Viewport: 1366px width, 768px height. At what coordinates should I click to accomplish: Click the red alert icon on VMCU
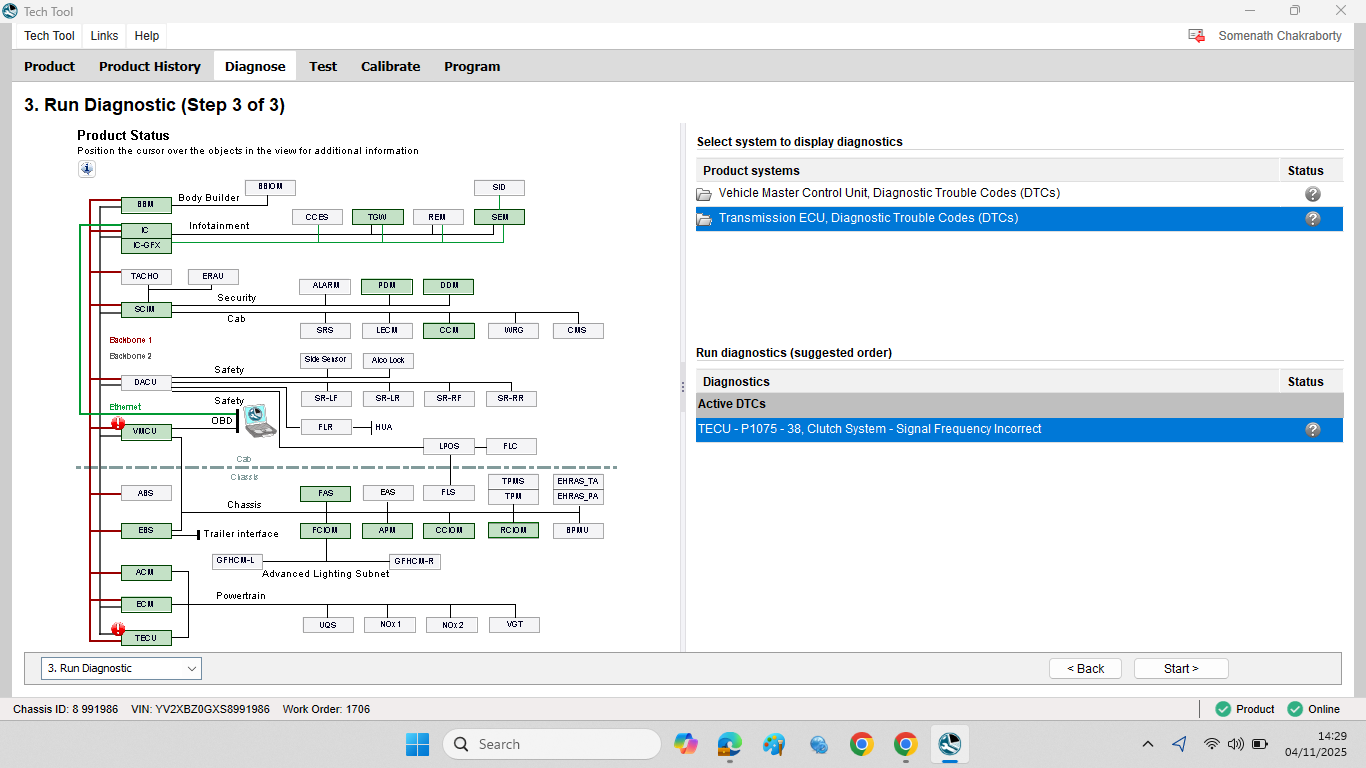point(118,424)
